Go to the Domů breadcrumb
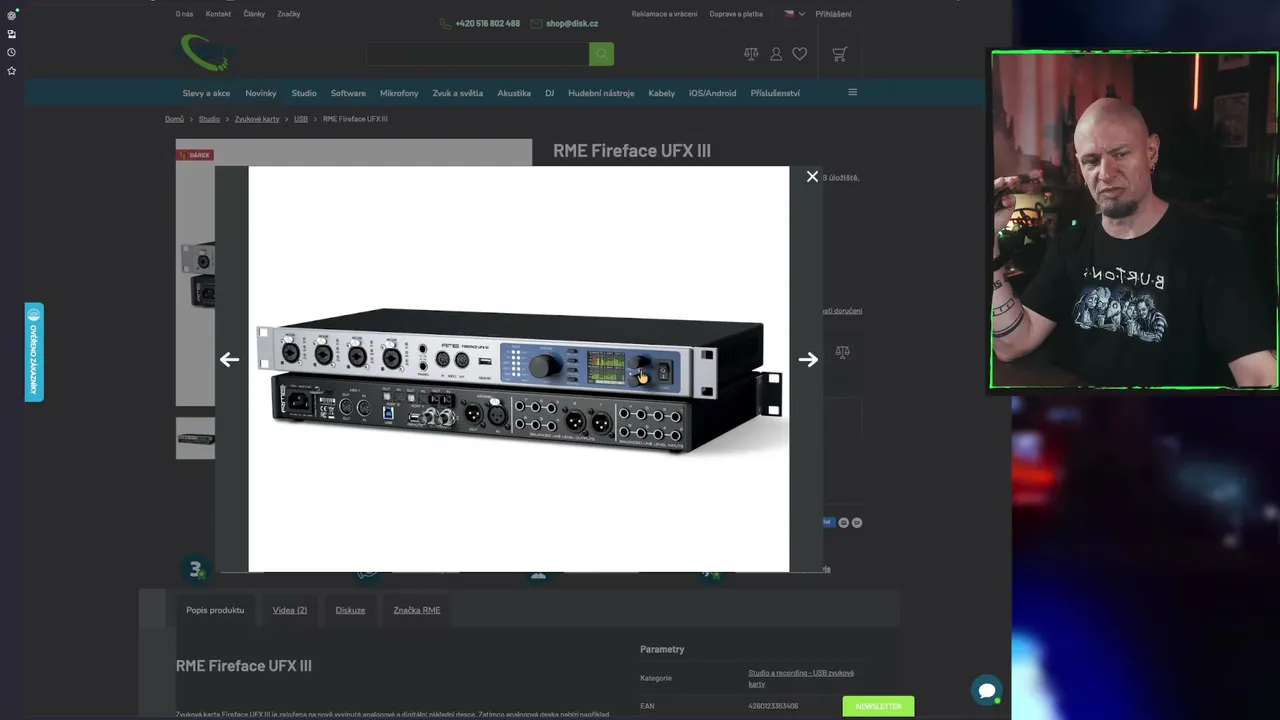 pos(174,119)
